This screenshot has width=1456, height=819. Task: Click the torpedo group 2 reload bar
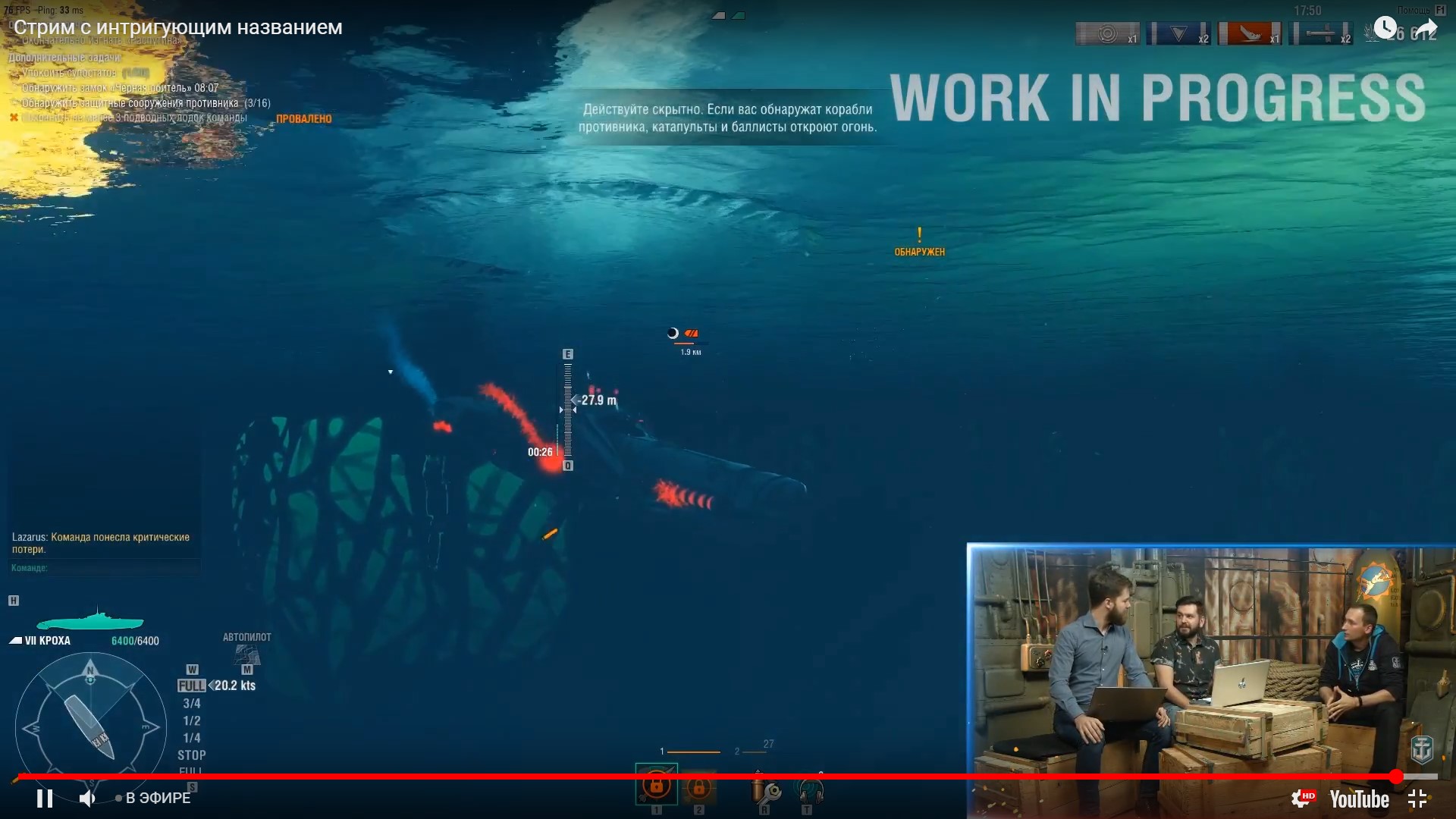click(x=755, y=752)
